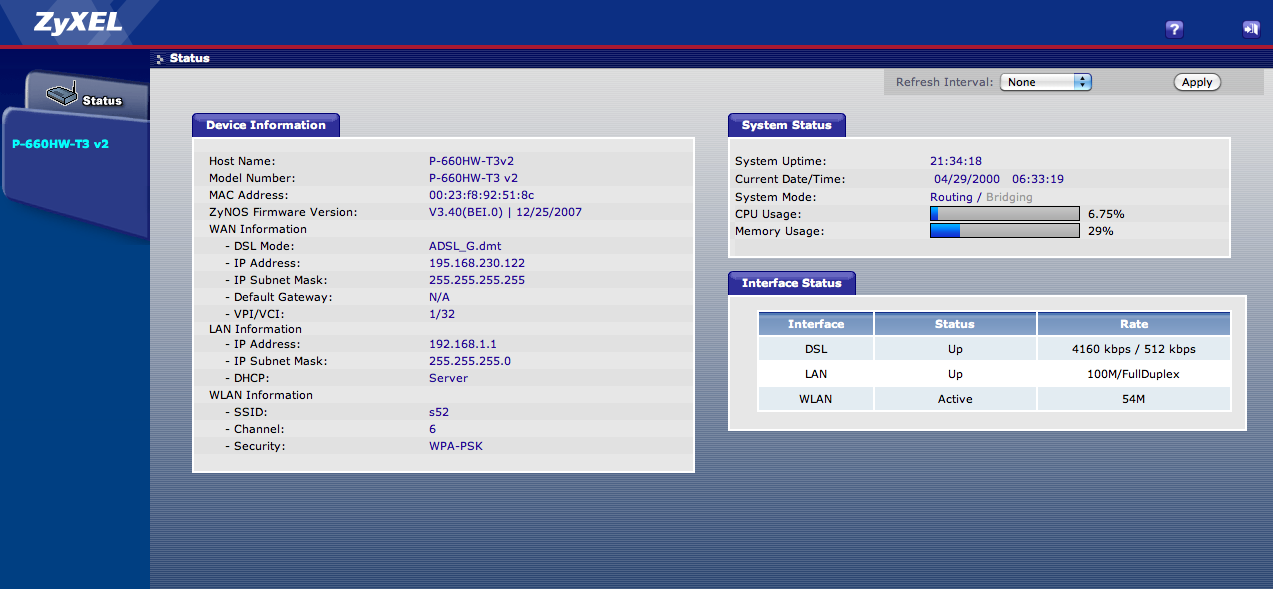Screen dimensions: 1273x589
Task: Click WAN IP address 195.168.230.122
Action: click(477, 263)
